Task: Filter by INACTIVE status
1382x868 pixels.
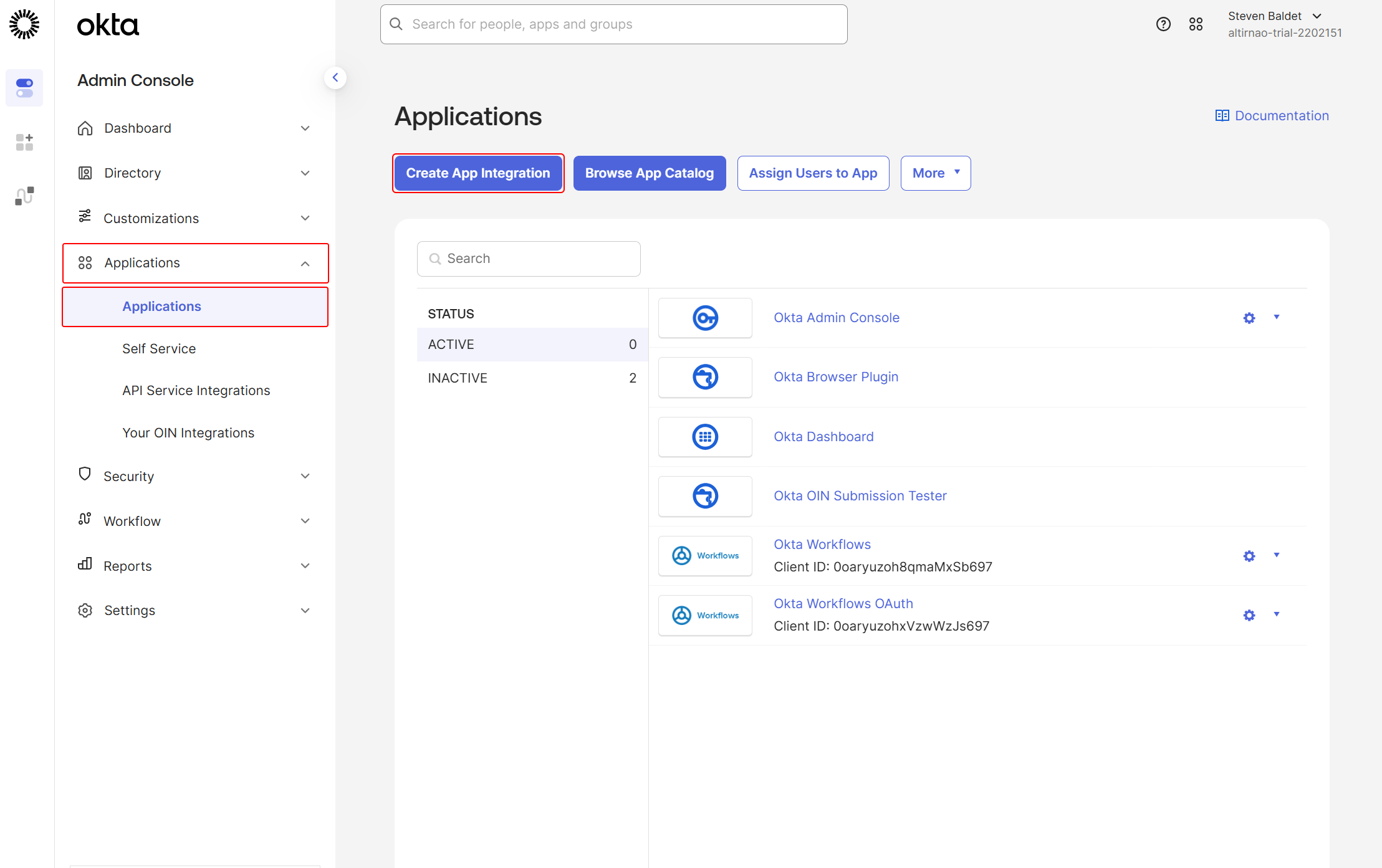Action: [532, 378]
